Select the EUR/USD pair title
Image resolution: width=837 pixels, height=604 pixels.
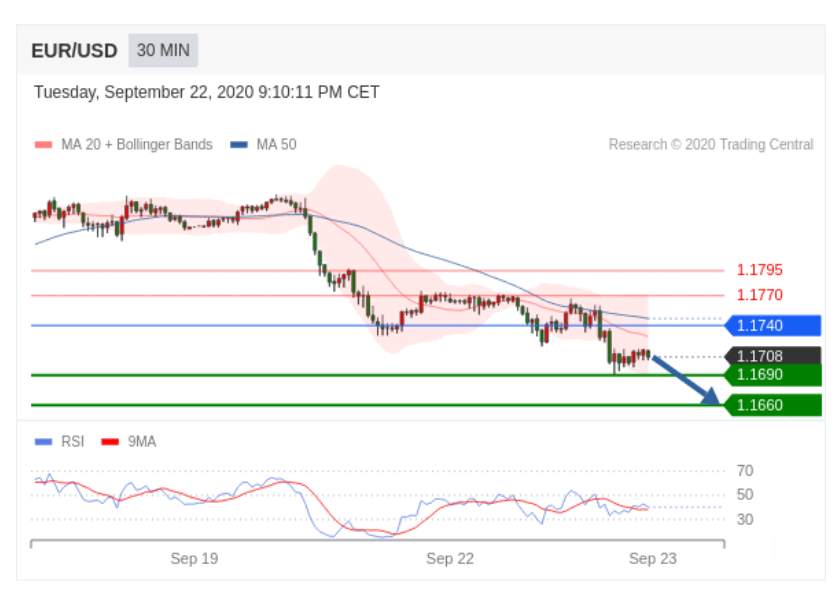[74, 51]
